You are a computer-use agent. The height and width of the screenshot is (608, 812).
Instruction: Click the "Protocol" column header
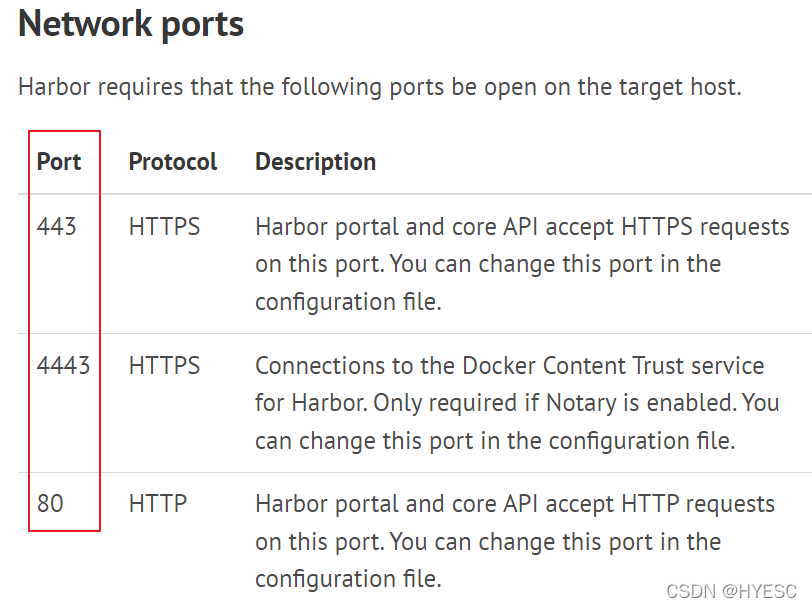tap(172, 162)
